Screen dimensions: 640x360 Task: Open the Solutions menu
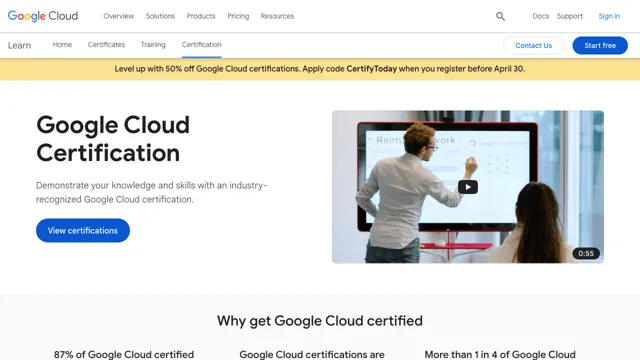point(160,16)
